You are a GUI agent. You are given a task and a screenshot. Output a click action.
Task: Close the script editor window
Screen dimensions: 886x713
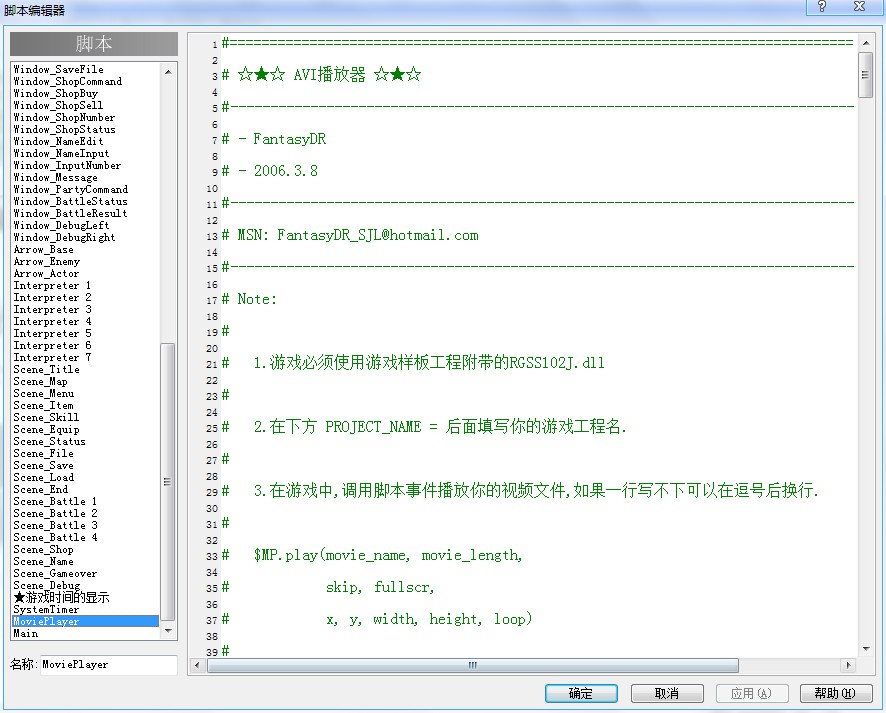pos(859,7)
